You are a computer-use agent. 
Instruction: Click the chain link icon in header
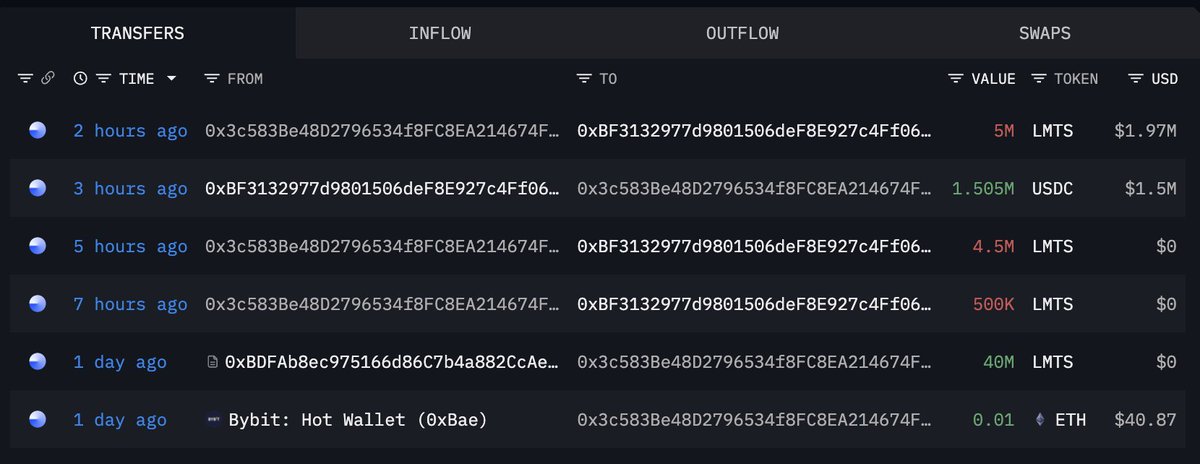[47, 79]
